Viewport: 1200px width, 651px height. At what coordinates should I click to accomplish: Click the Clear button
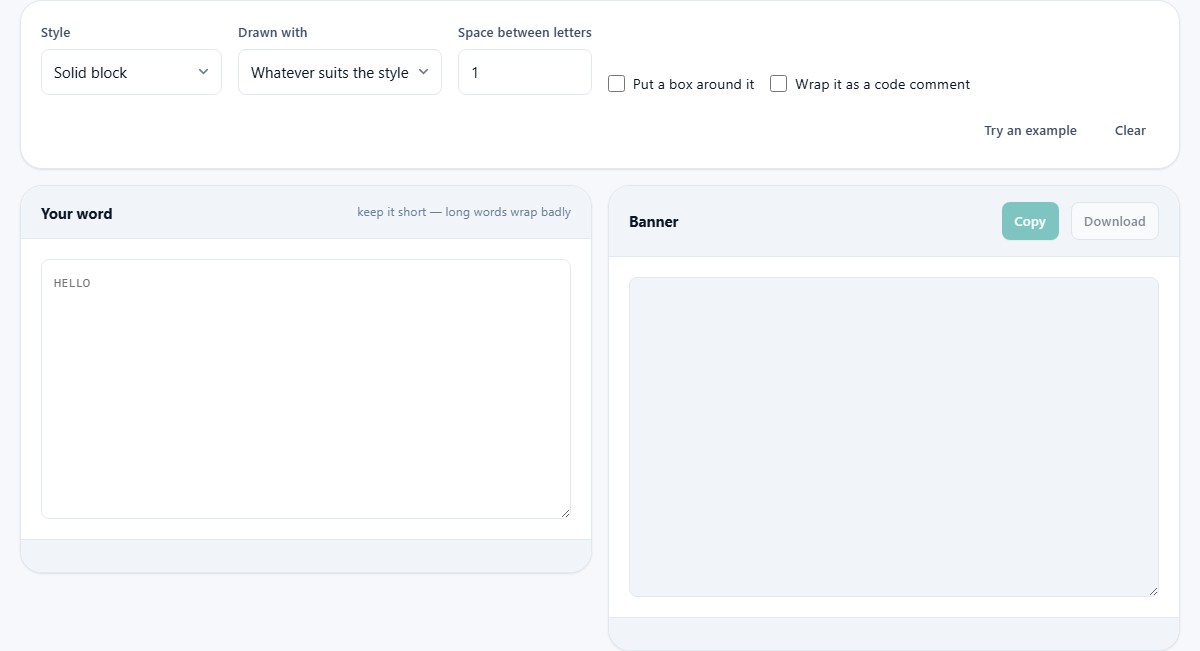[1130, 131]
